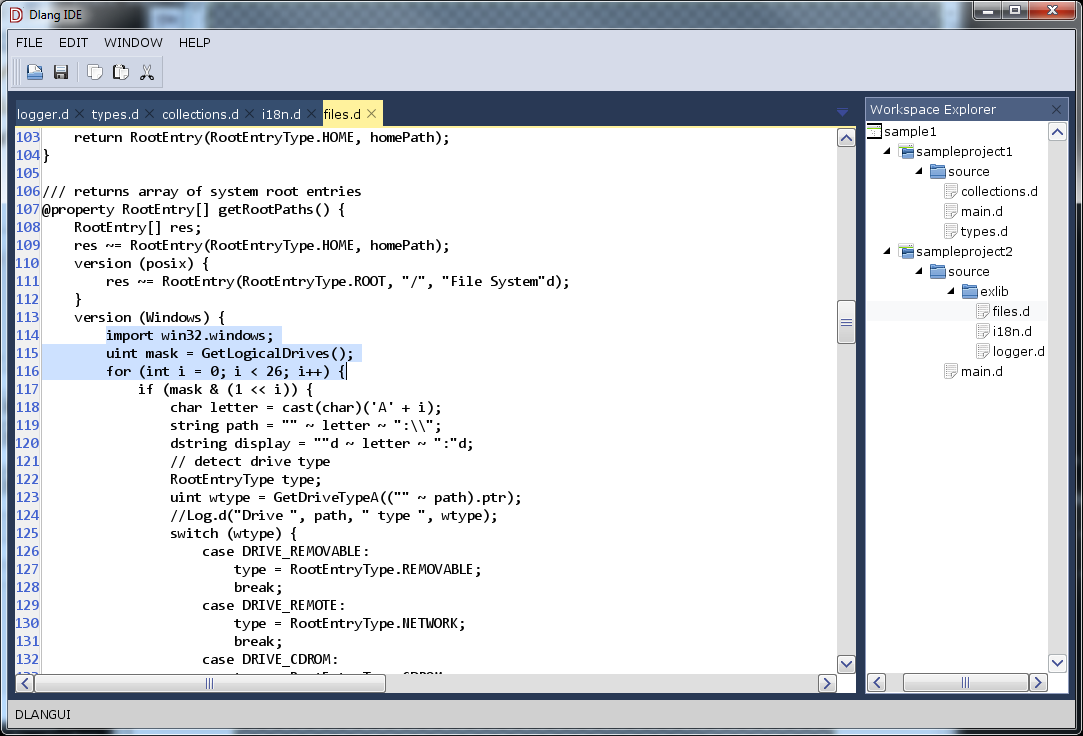Viewport: 1083px width, 736px height.
Task: Switch to the collections.d tab
Action: (x=200, y=114)
